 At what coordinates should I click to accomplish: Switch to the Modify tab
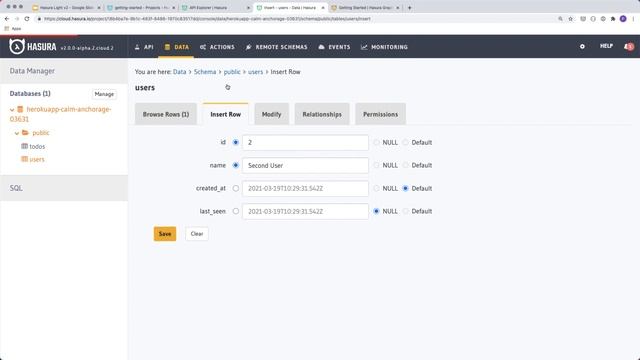[x=271, y=114]
